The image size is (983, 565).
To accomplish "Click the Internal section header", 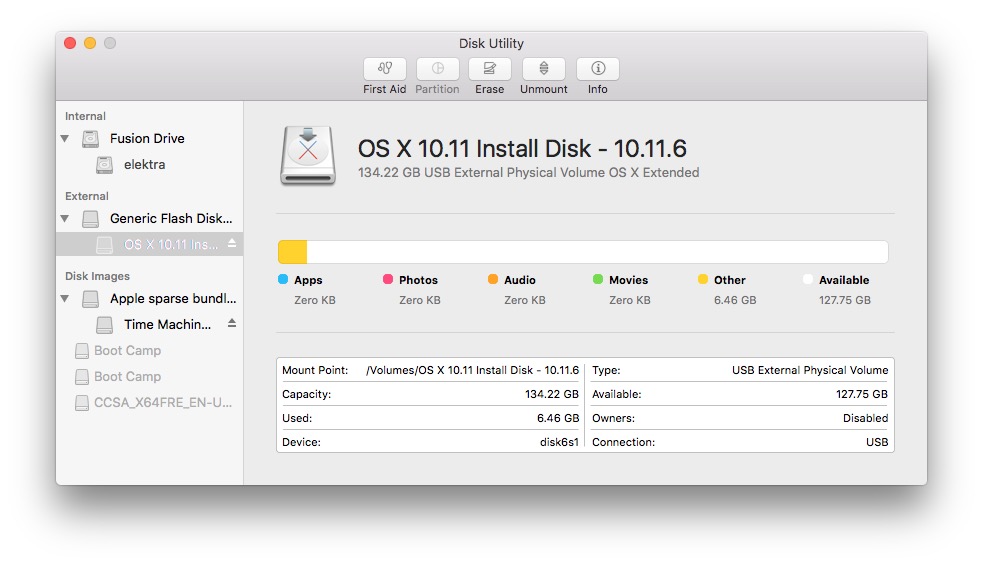I will click(85, 116).
